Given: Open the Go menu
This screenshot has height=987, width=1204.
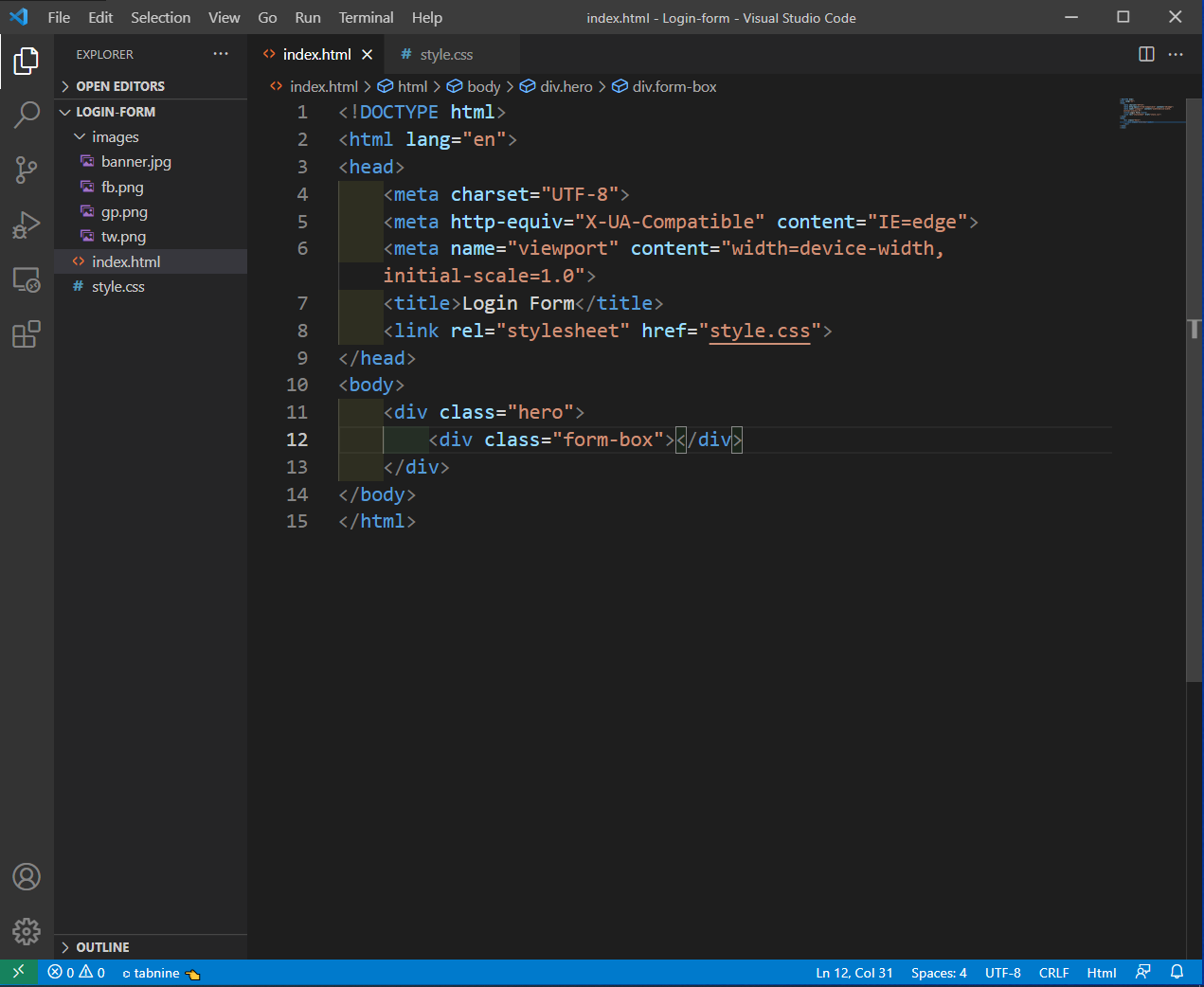Looking at the screenshot, I should pos(268,17).
